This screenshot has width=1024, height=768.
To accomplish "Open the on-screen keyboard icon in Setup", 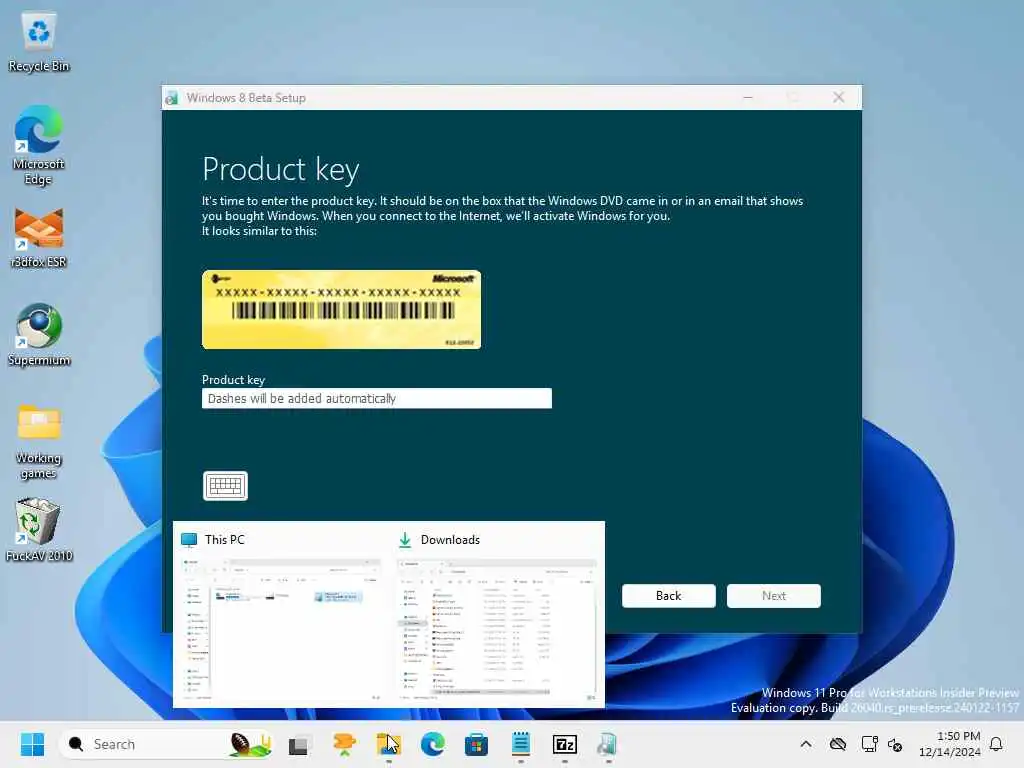I will 225,486.
